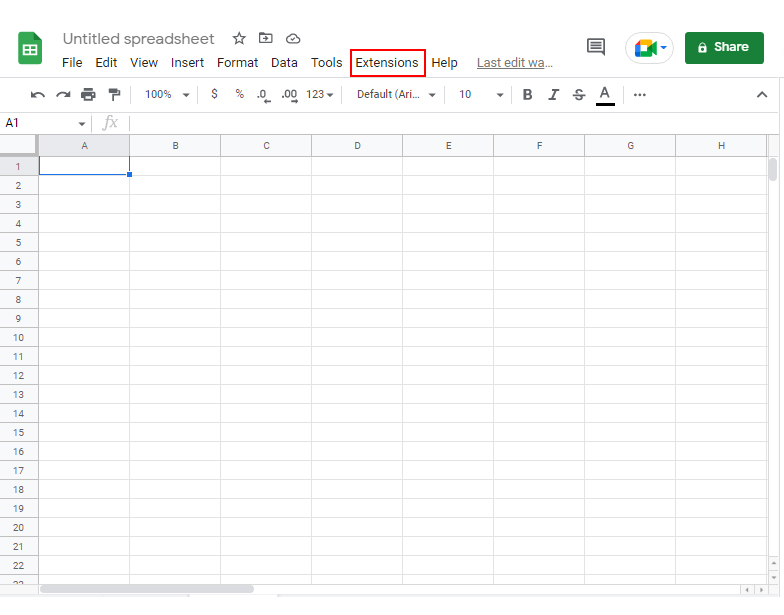784x615 pixels.
Task: Show more toolbar options
Action: [640, 94]
